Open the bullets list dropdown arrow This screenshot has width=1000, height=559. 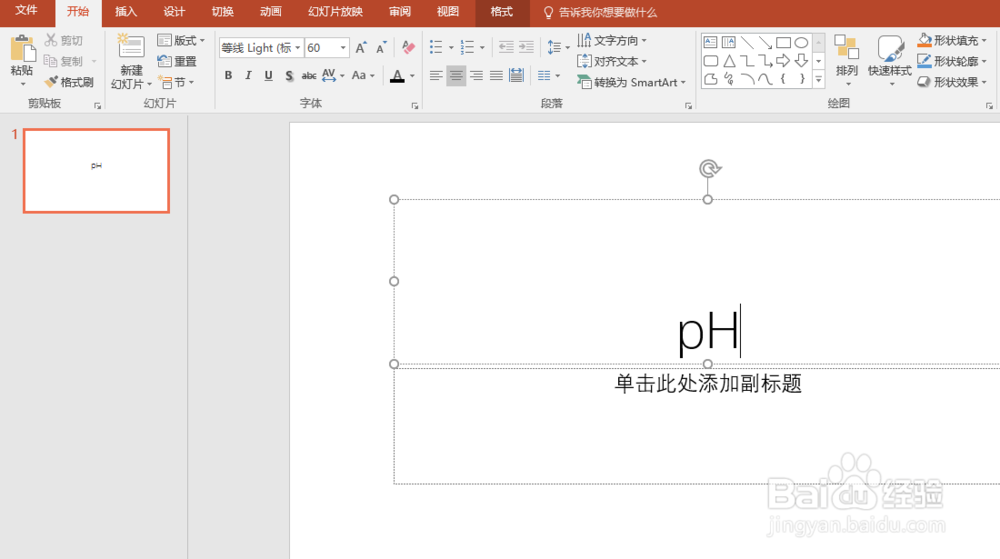tap(451, 47)
